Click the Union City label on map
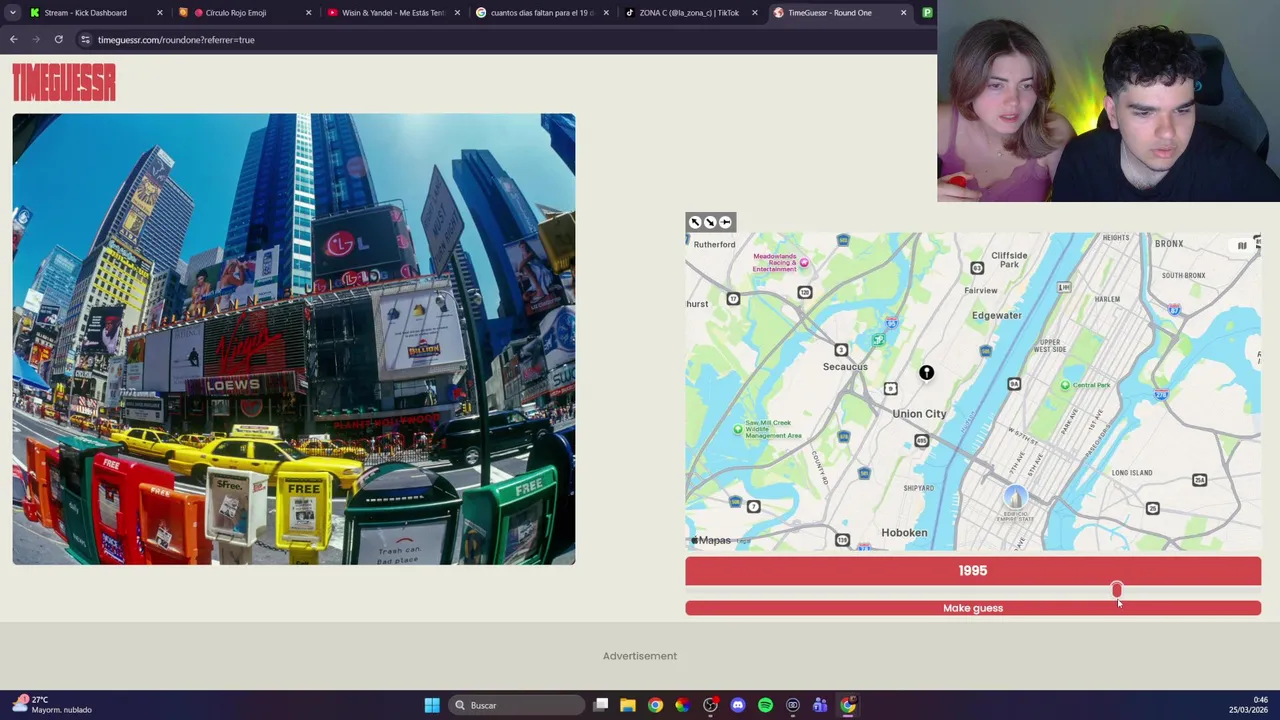 tap(919, 414)
